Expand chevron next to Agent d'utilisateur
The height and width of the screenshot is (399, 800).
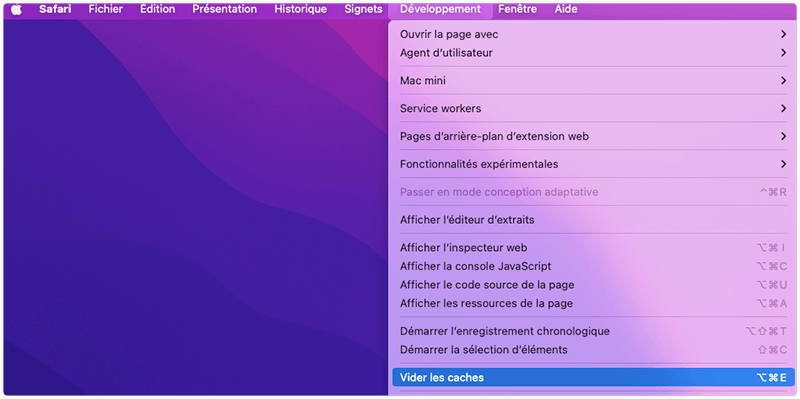[783, 53]
